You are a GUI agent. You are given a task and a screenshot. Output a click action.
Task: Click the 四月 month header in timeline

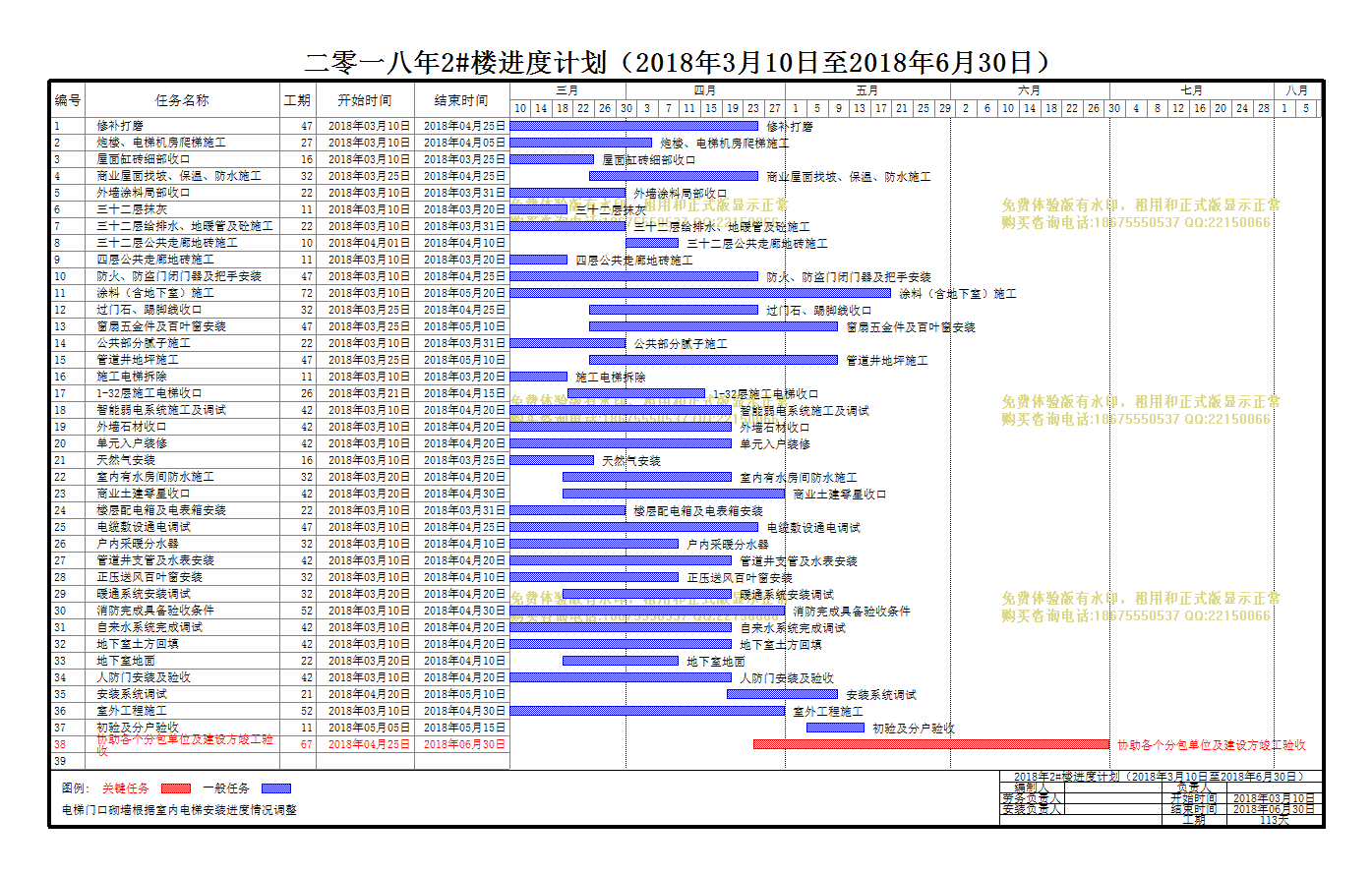coord(705,90)
